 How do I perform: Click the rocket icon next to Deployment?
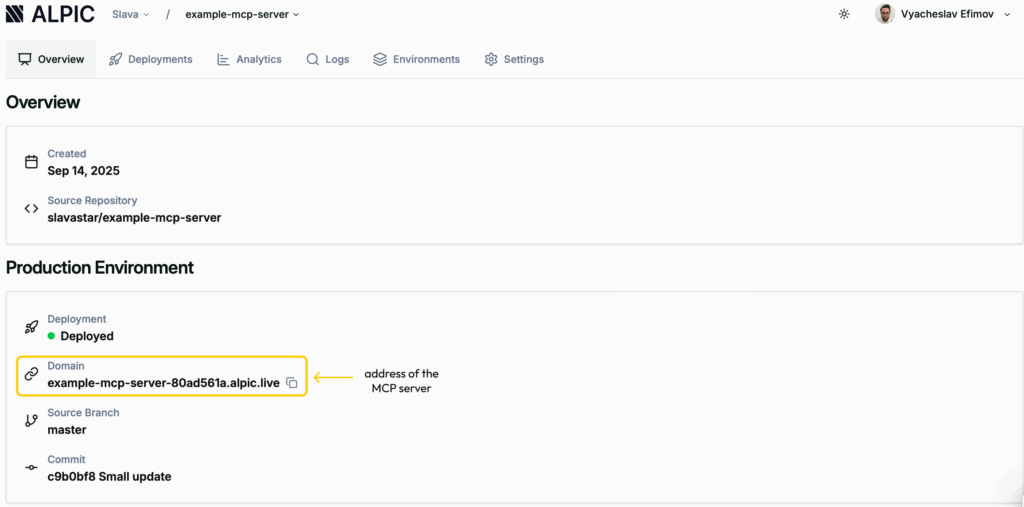tap(31, 327)
